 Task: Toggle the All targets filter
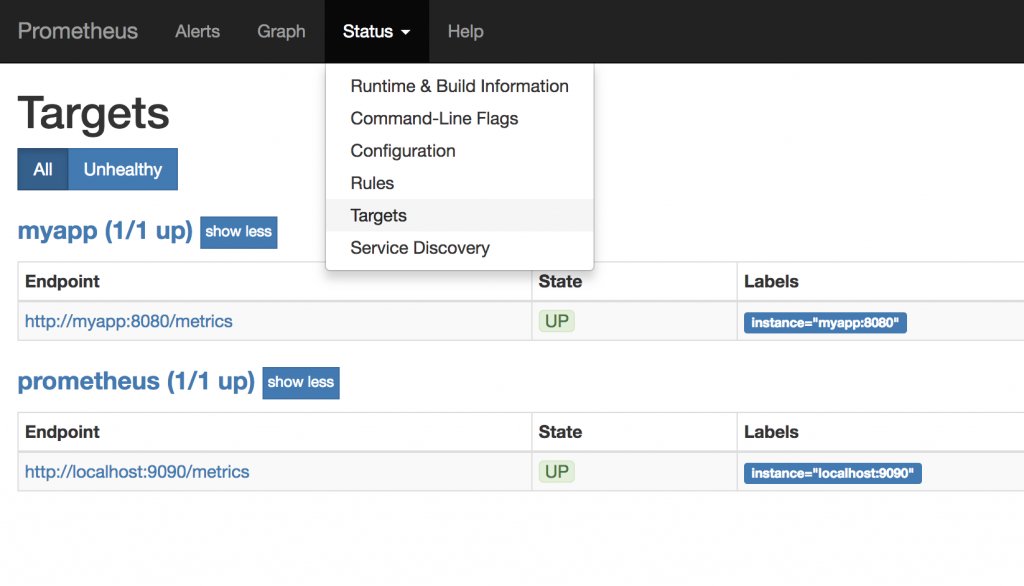click(43, 170)
